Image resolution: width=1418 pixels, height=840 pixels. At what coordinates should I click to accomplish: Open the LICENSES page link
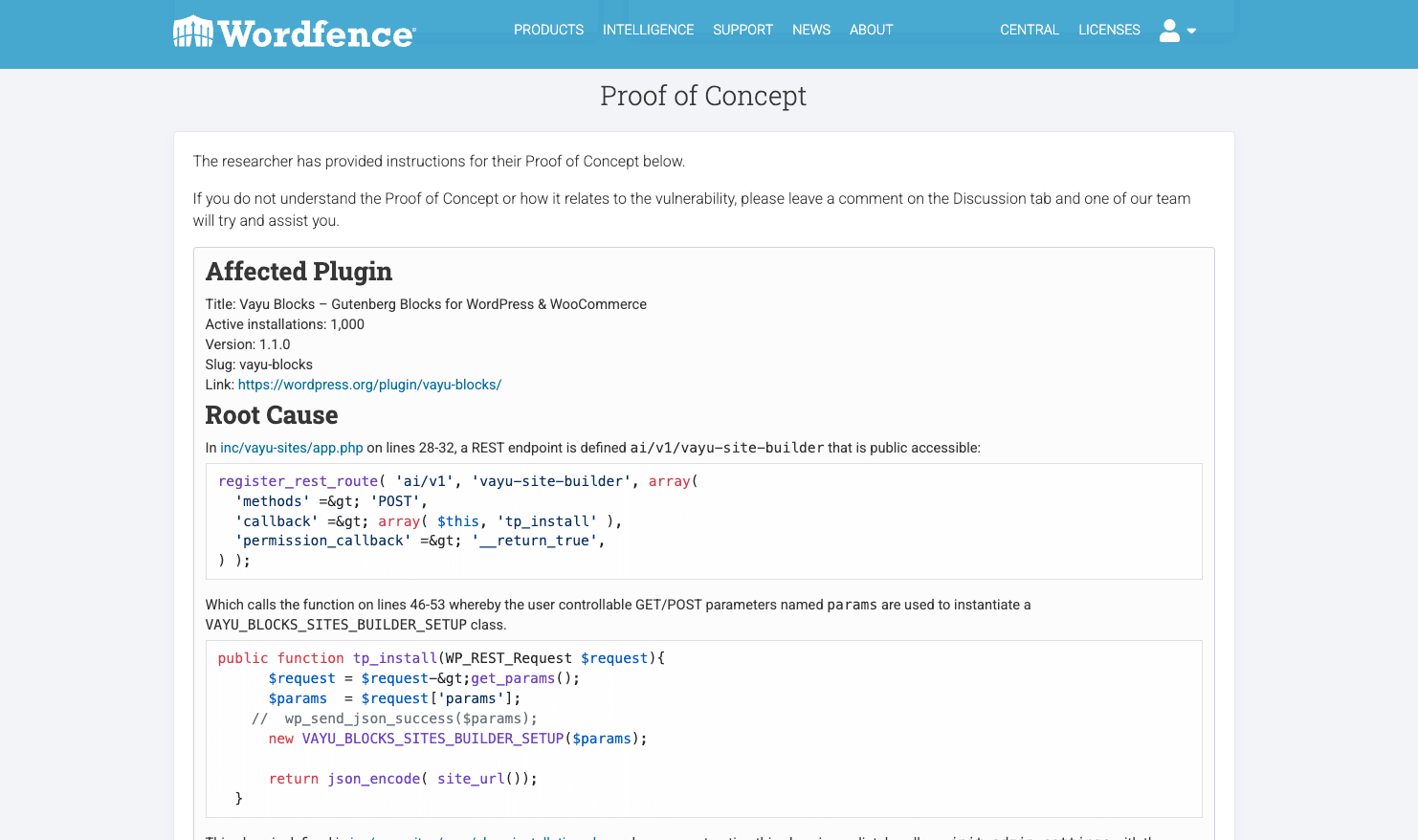(1109, 30)
